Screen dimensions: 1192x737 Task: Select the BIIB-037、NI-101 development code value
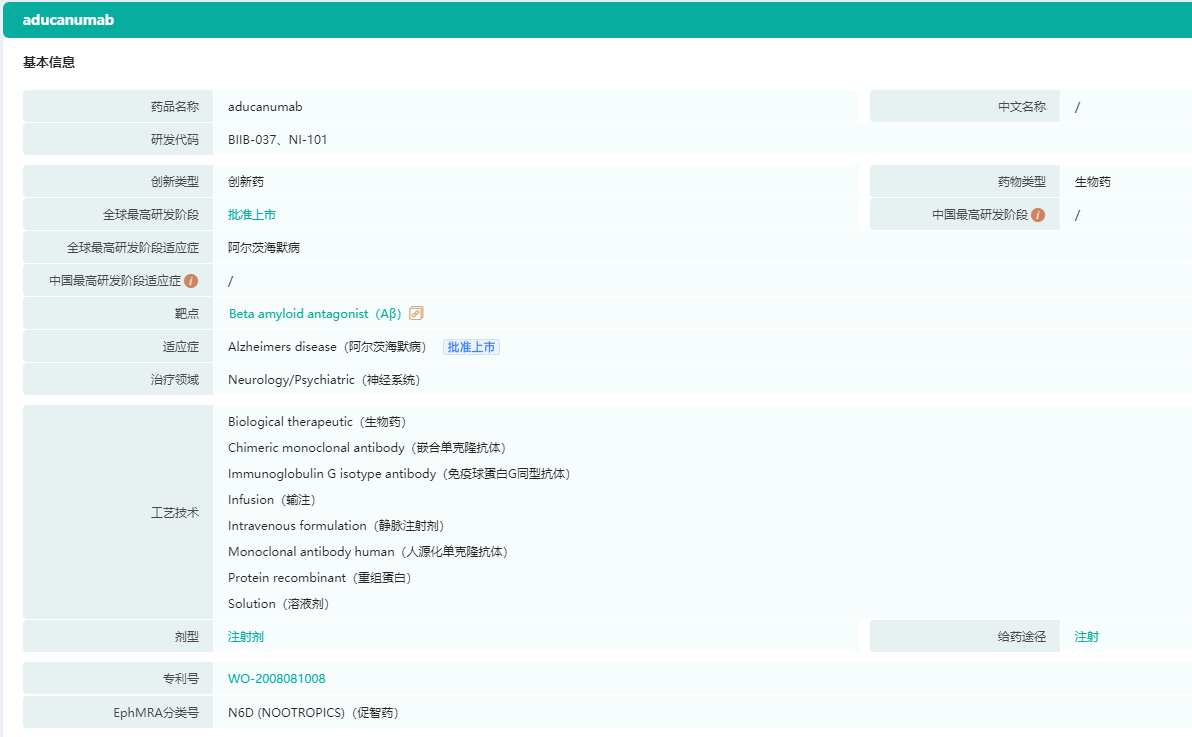pos(277,140)
